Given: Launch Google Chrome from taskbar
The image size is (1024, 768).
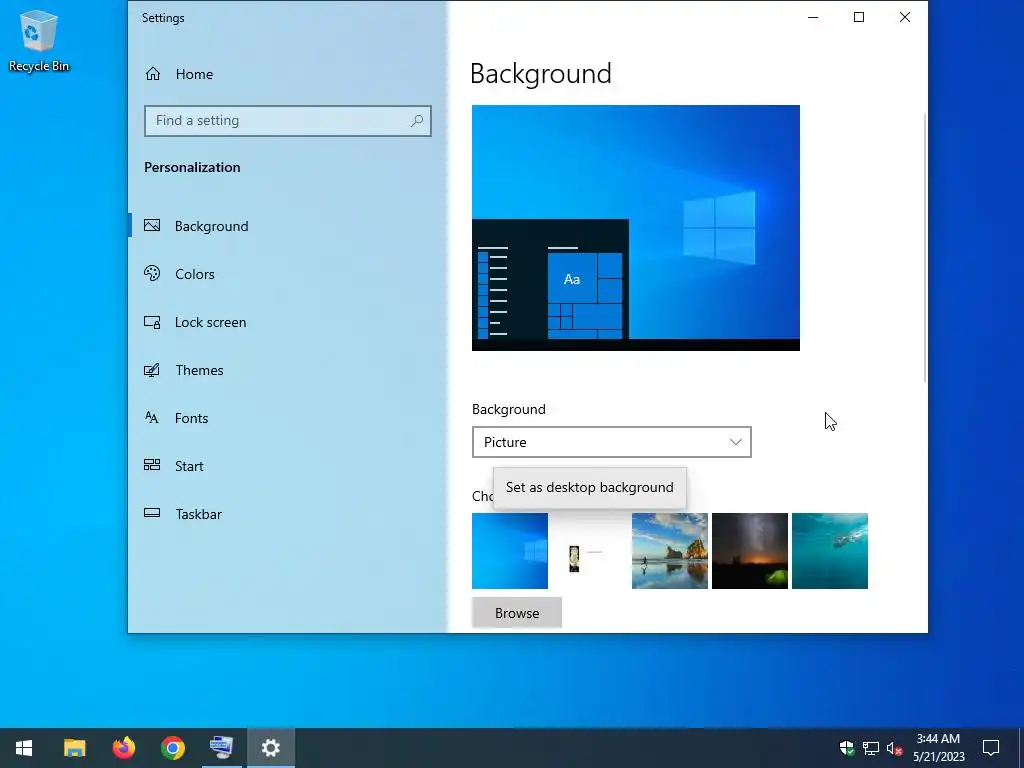Looking at the screenshot, I should pyautogui.click(x=172, y=748).
